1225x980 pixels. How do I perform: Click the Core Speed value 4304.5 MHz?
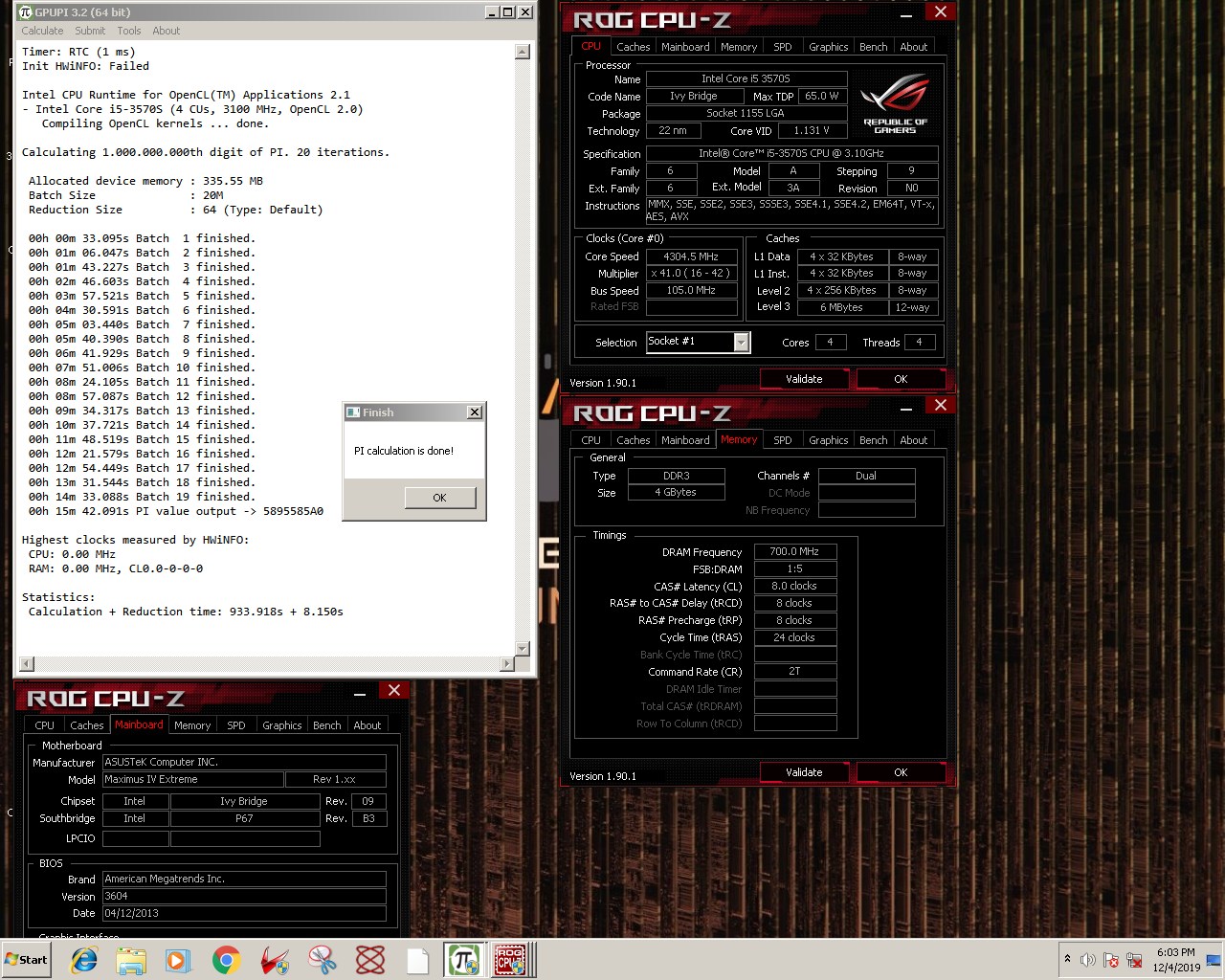click(691, 256)
